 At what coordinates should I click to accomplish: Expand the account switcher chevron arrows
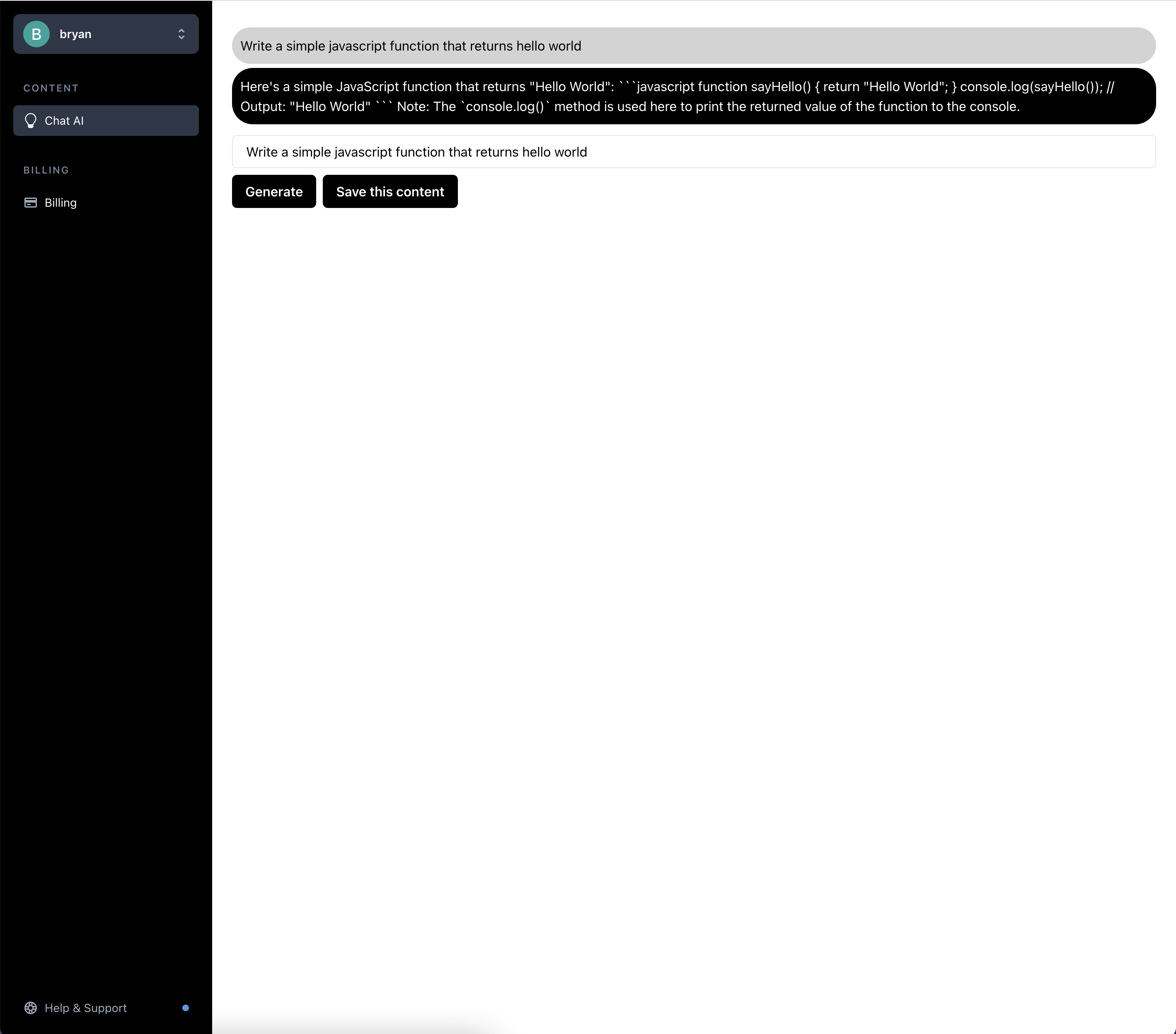click(181, 34)
